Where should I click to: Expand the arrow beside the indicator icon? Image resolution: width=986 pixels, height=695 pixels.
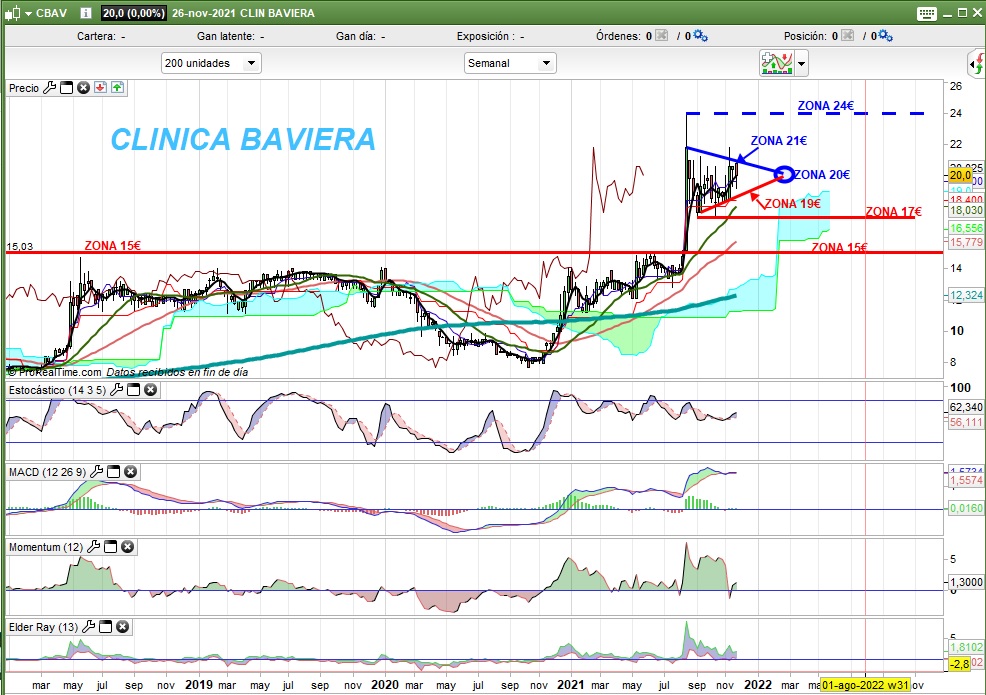801,63
